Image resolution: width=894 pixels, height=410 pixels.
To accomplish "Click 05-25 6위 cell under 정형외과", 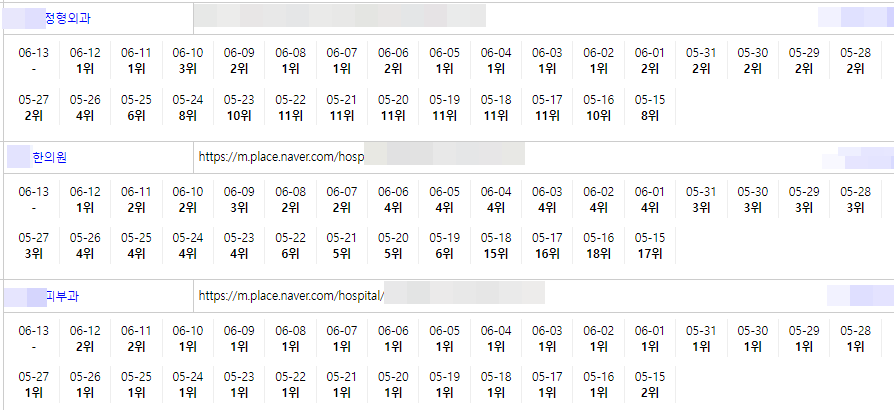I will pos(137,108).
